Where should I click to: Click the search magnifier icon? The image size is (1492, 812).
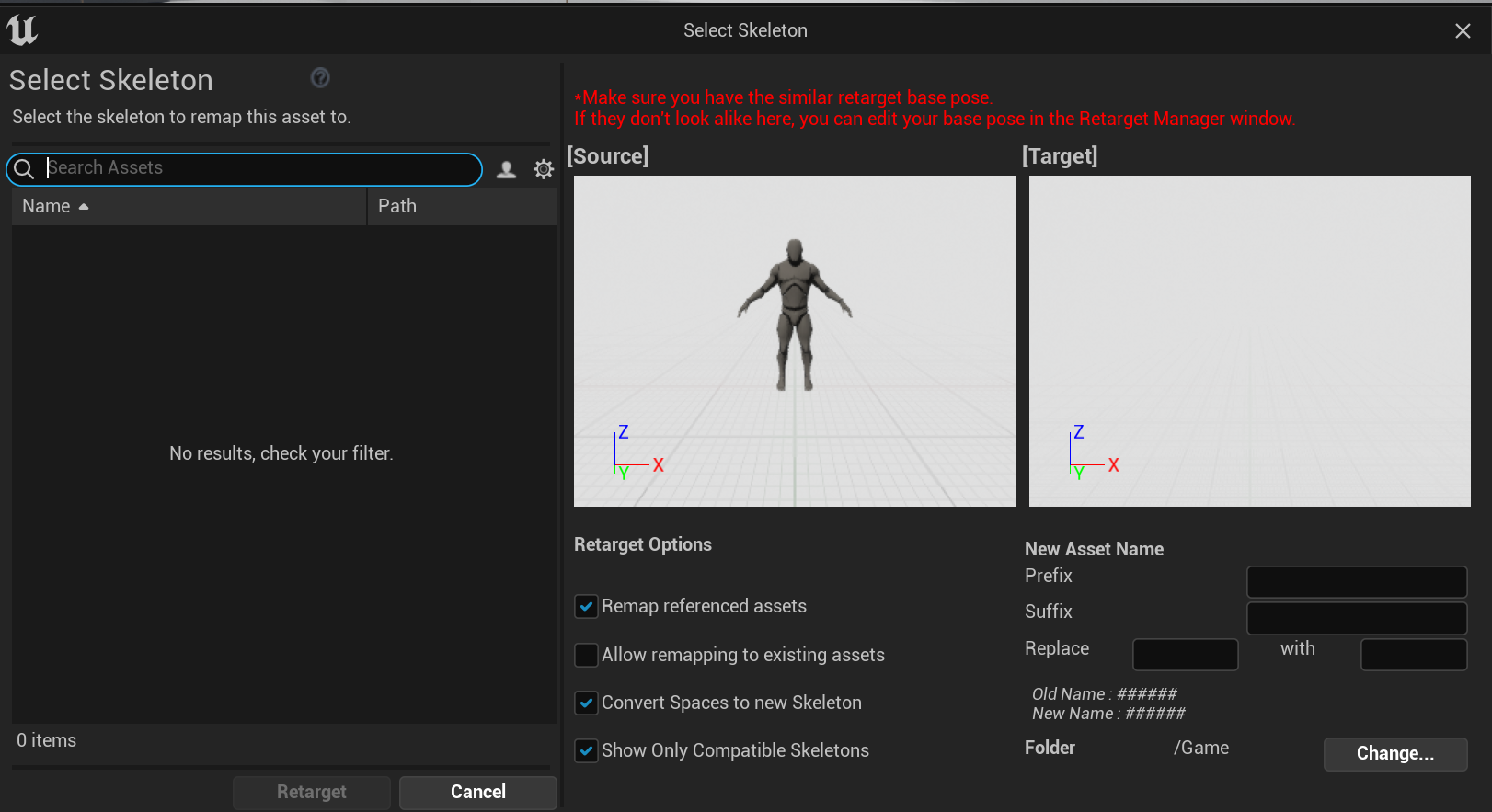pos(25,168)
